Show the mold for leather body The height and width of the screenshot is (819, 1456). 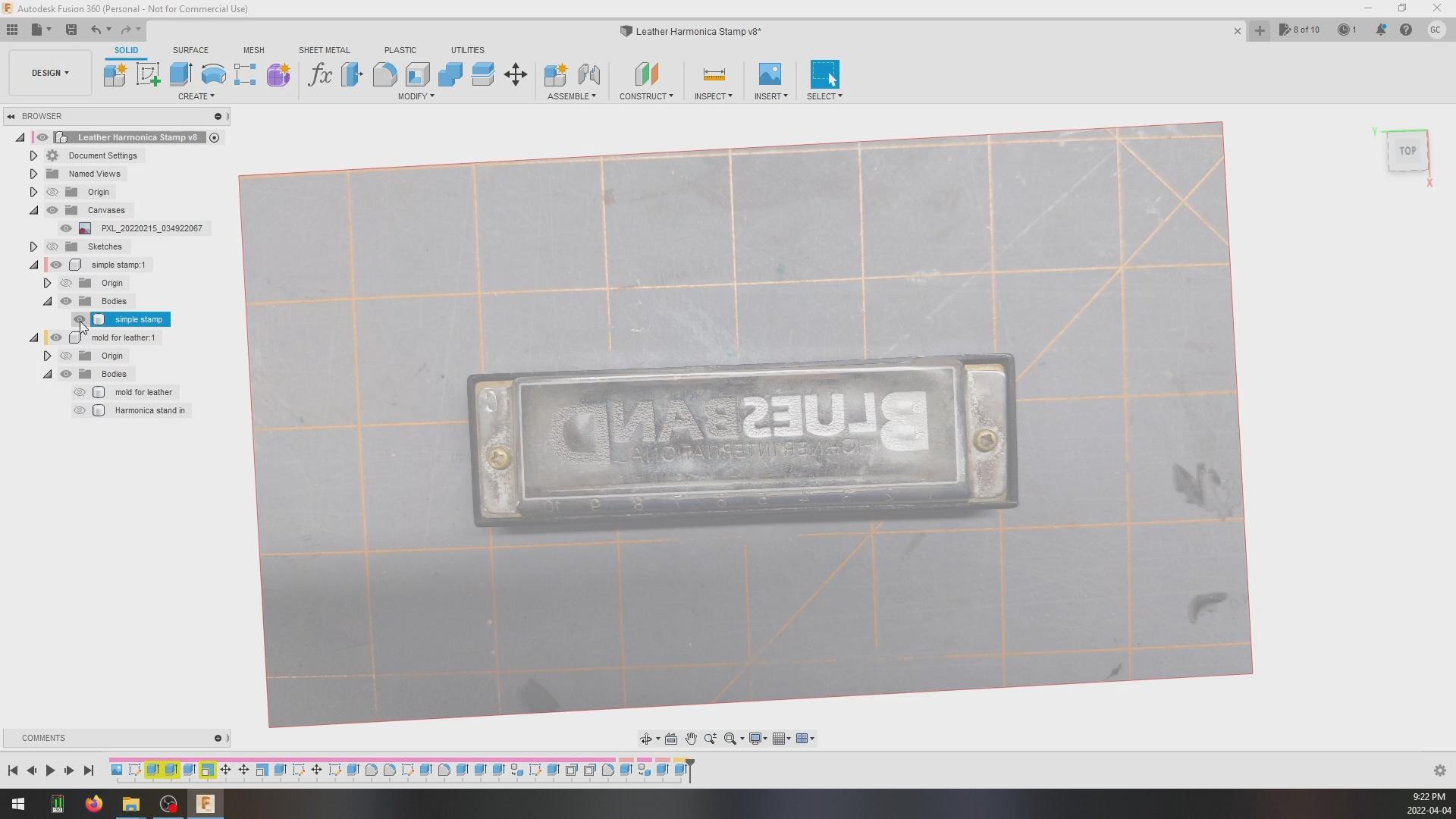tap(80, 392)
